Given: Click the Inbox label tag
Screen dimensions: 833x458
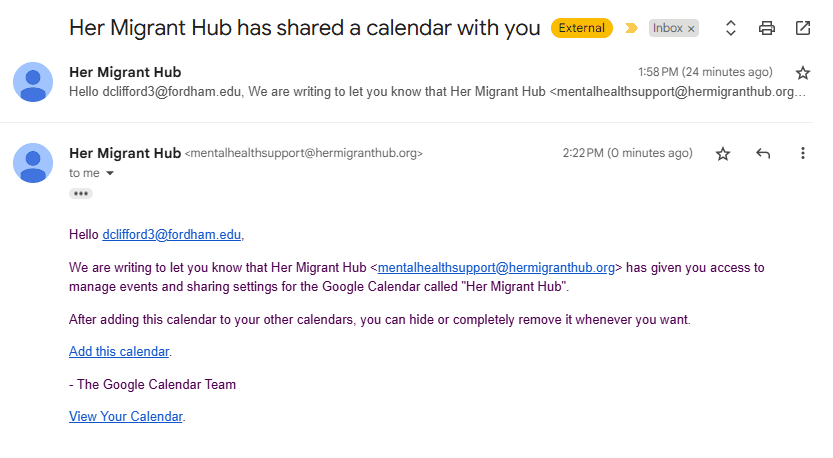Looking at the screenshot, I should [666, 29].
